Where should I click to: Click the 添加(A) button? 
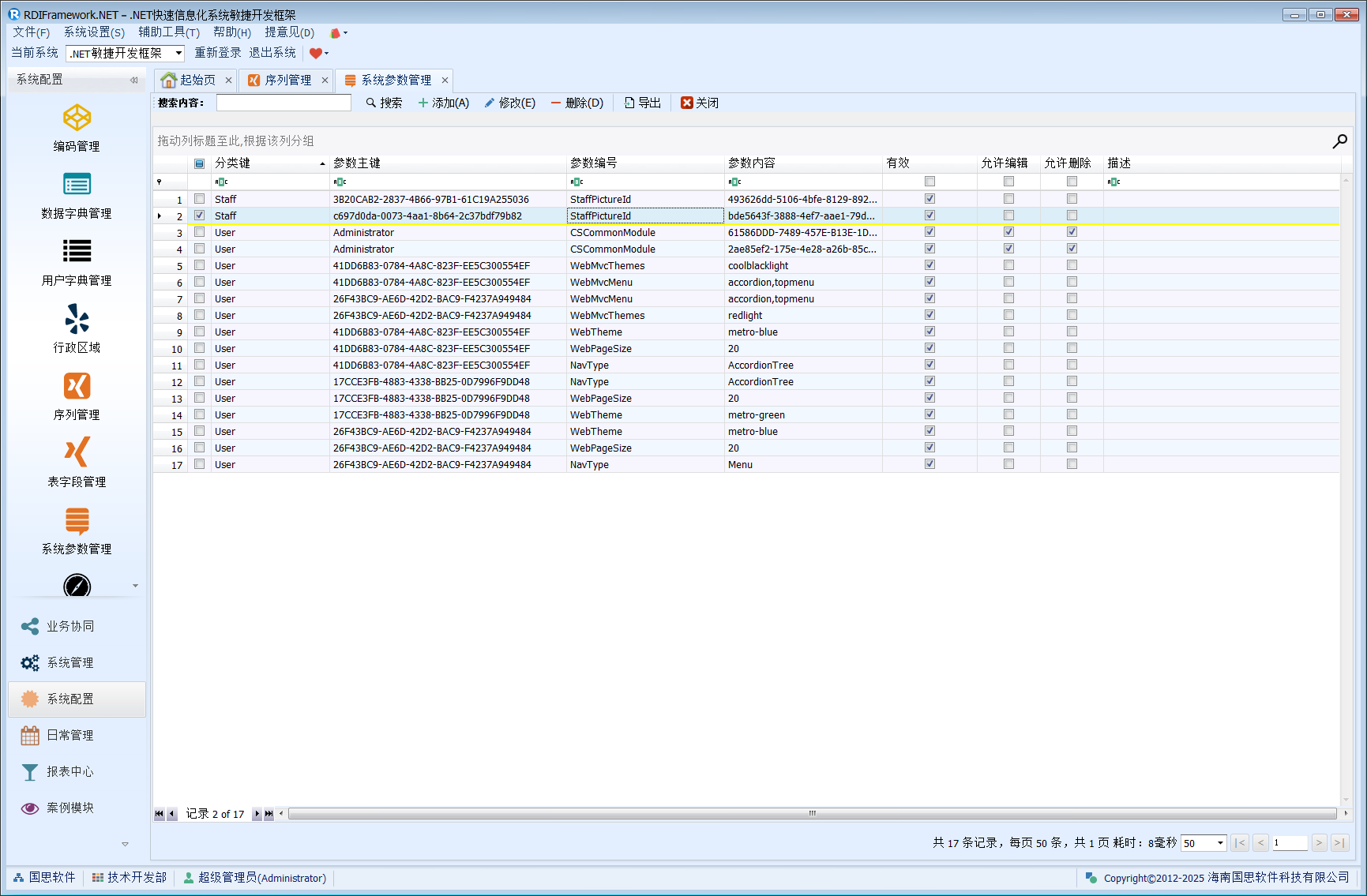click(443, 103)
